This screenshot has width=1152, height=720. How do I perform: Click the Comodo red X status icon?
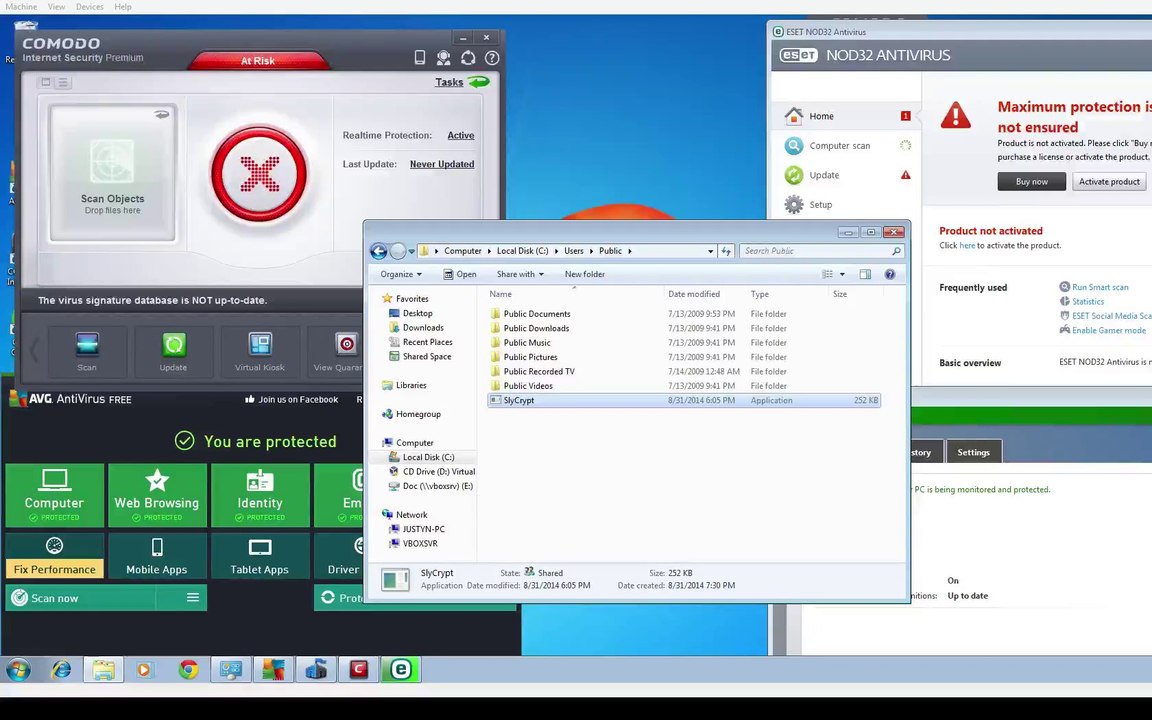[259, 173]
